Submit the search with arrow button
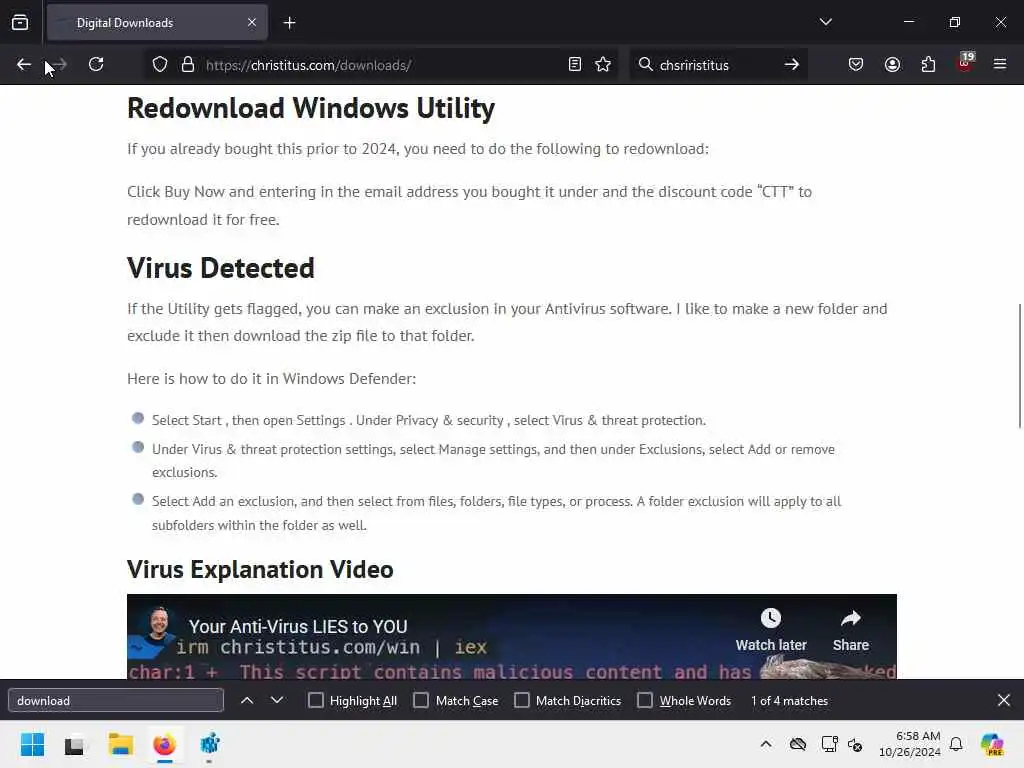 pyautogui.click(x=792, y=65)
